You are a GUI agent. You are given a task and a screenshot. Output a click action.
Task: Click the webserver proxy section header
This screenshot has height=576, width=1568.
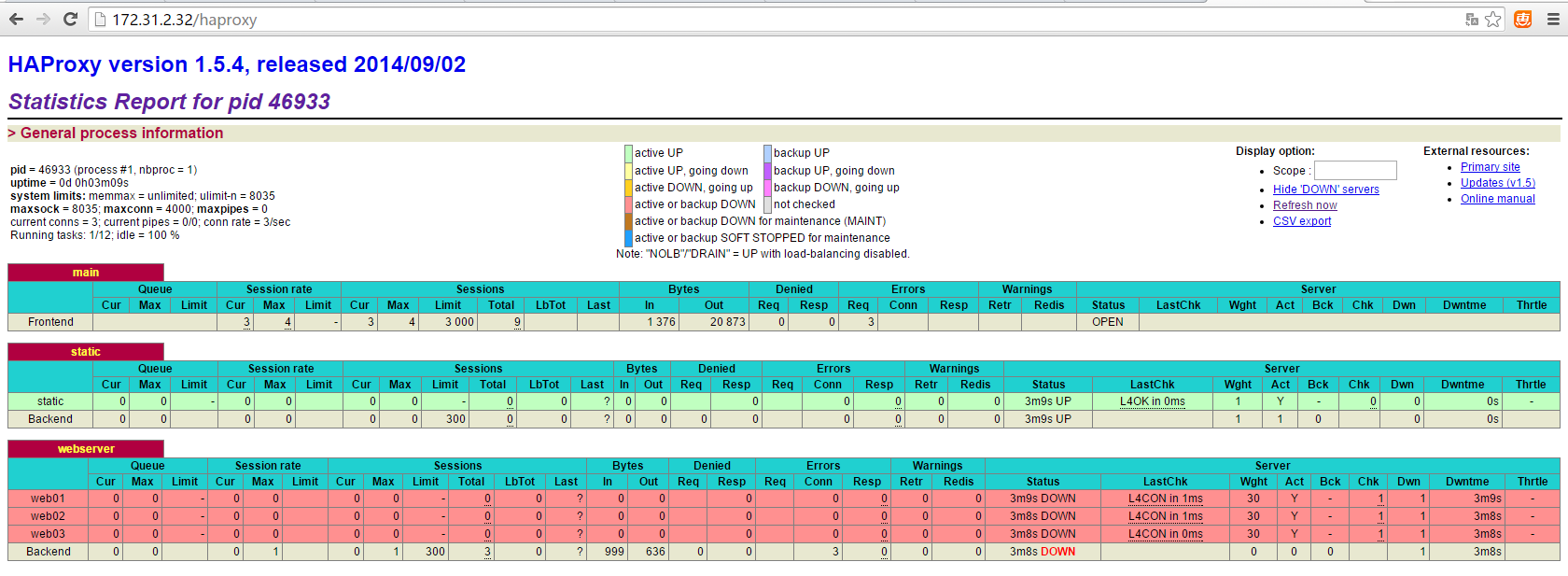click(86, 449)
